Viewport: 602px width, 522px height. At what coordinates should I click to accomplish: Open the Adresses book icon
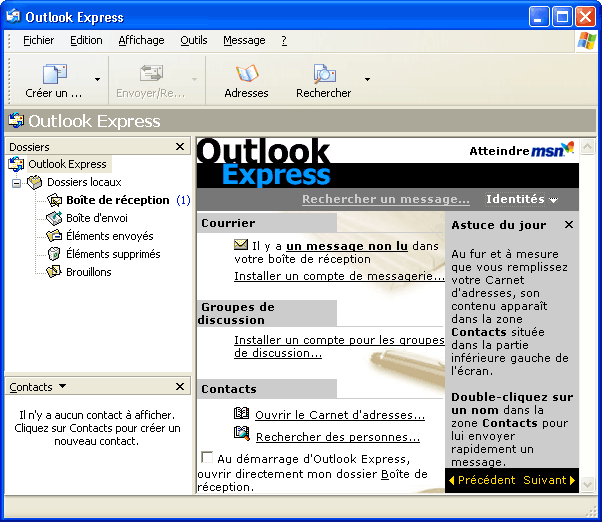(x=247, y=73)
